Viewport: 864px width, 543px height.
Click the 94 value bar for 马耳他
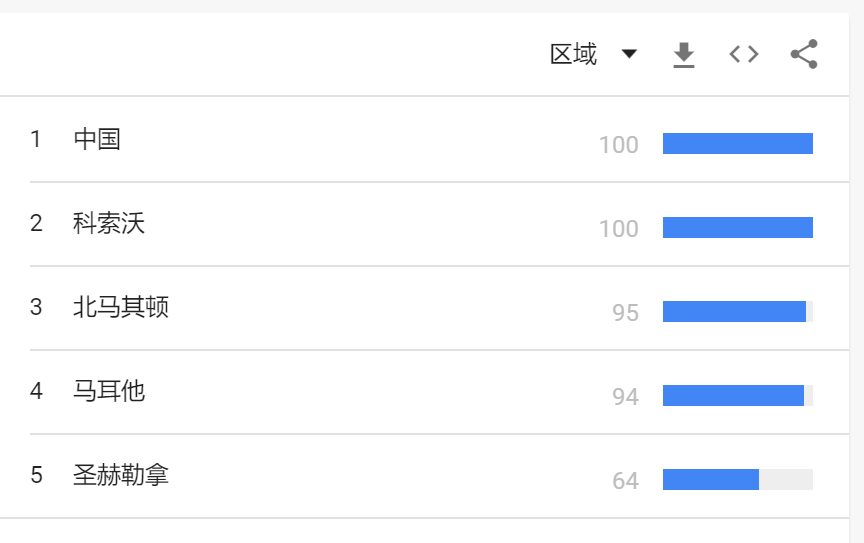click(738, 395)
